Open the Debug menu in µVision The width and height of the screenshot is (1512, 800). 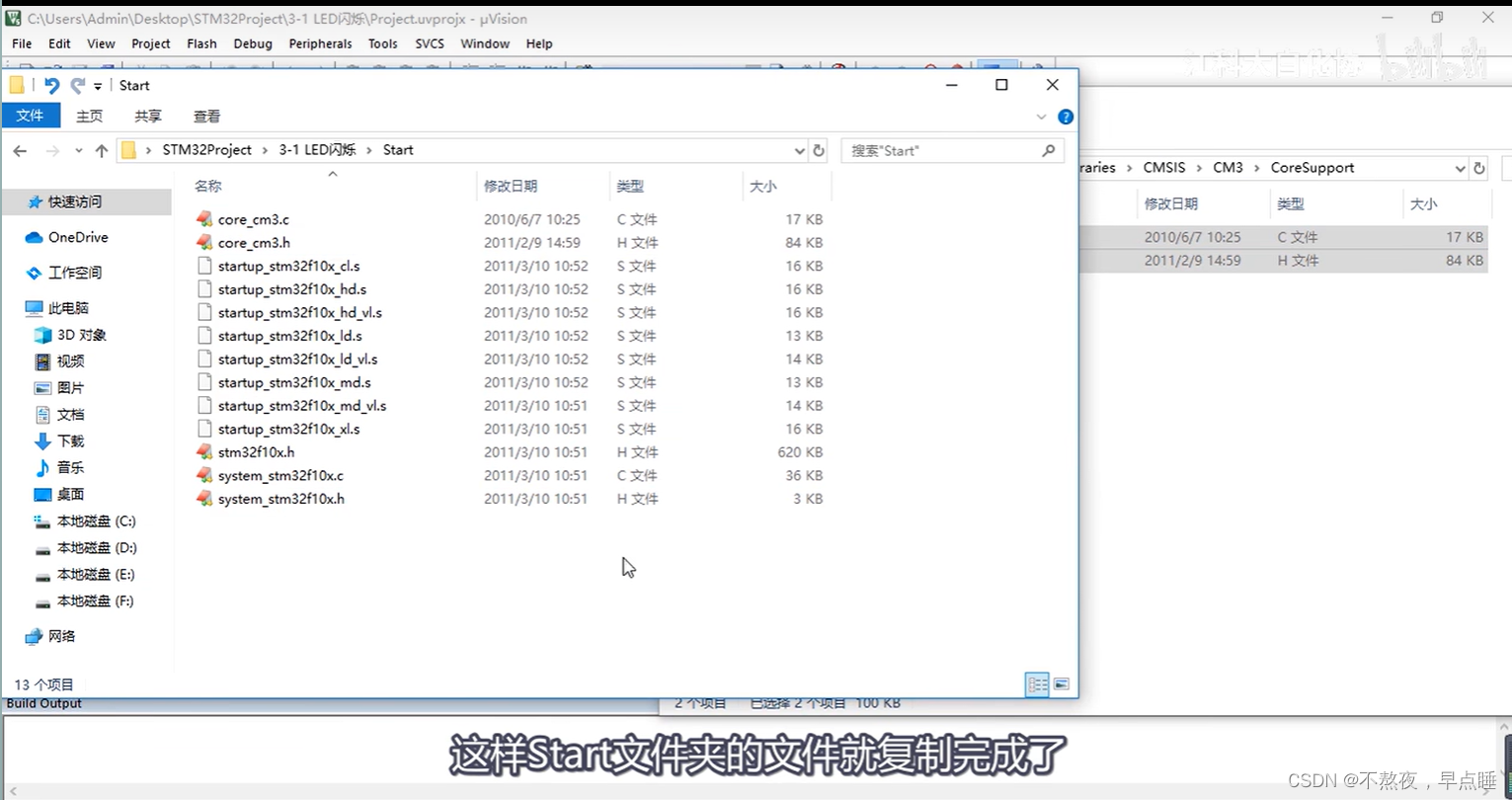[x=253, y=43]
